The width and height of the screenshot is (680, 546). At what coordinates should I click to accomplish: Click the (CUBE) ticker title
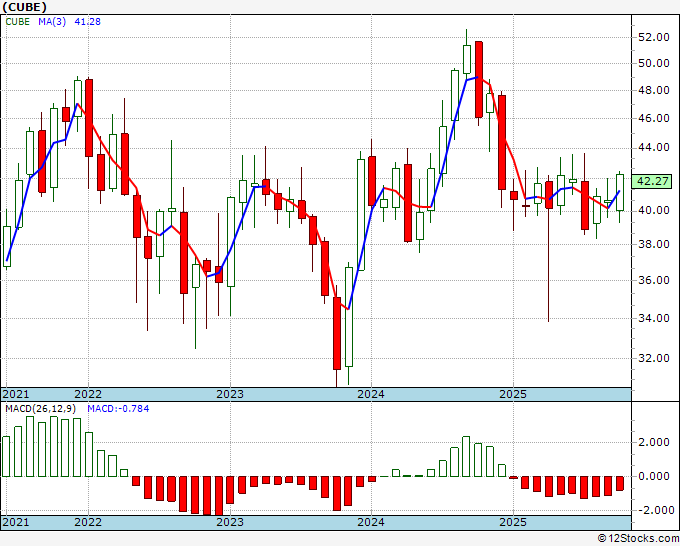(26, 7)
